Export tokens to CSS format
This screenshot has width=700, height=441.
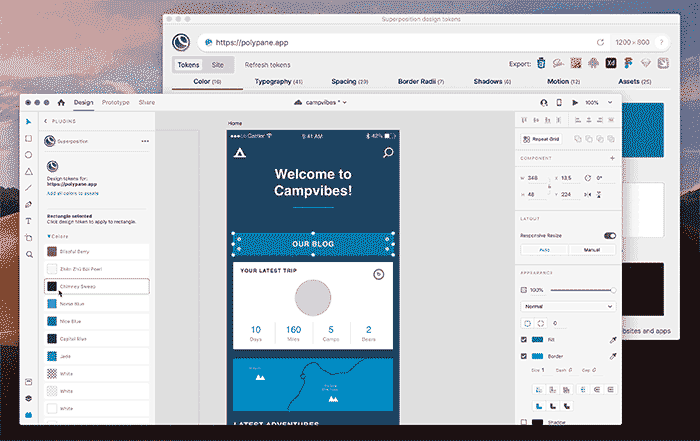point(541,64)
